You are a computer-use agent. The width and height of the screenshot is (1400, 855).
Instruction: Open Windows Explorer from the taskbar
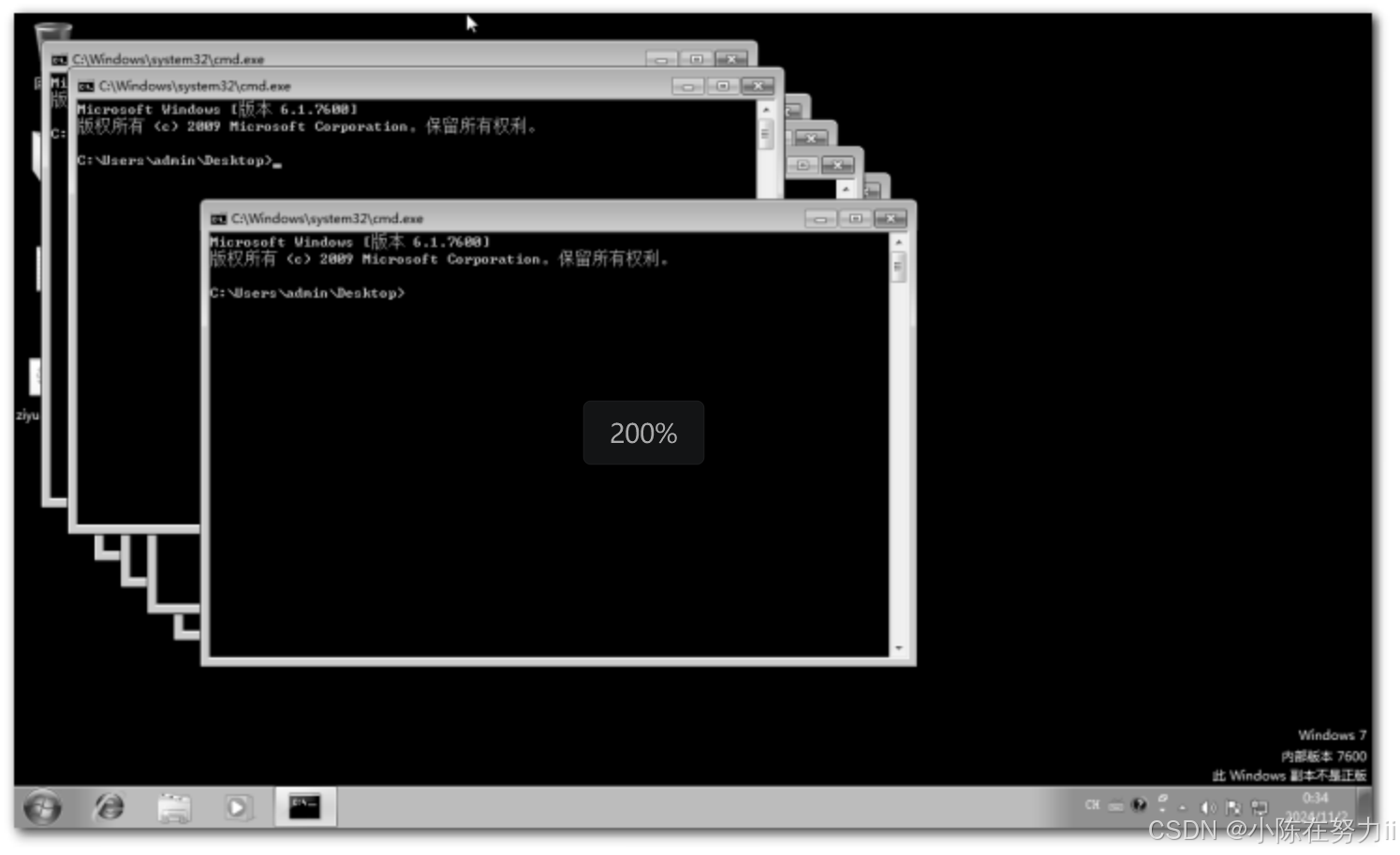tap(174, 807)
